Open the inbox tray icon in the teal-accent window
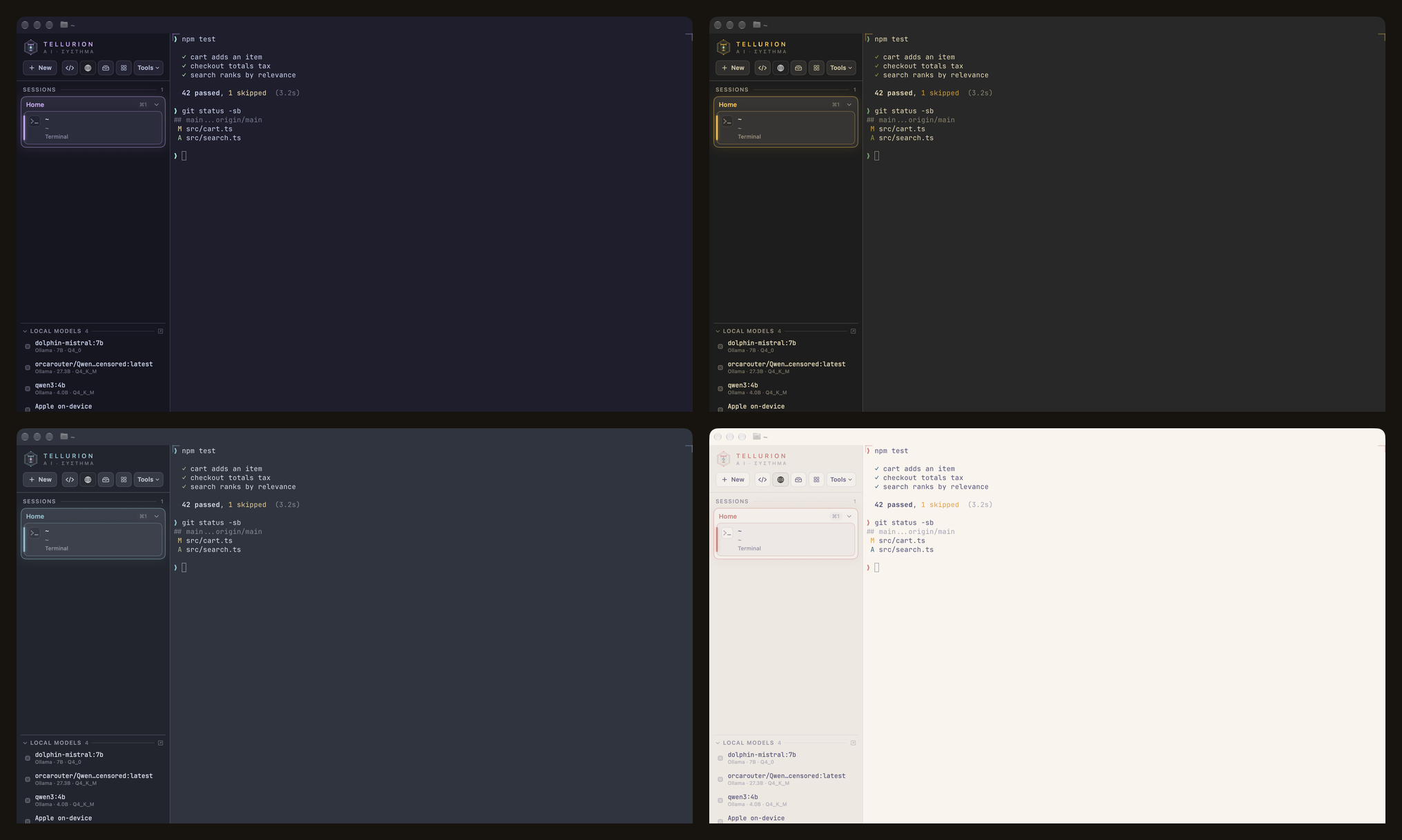The image size is (1402, 840). pos(106,479)
